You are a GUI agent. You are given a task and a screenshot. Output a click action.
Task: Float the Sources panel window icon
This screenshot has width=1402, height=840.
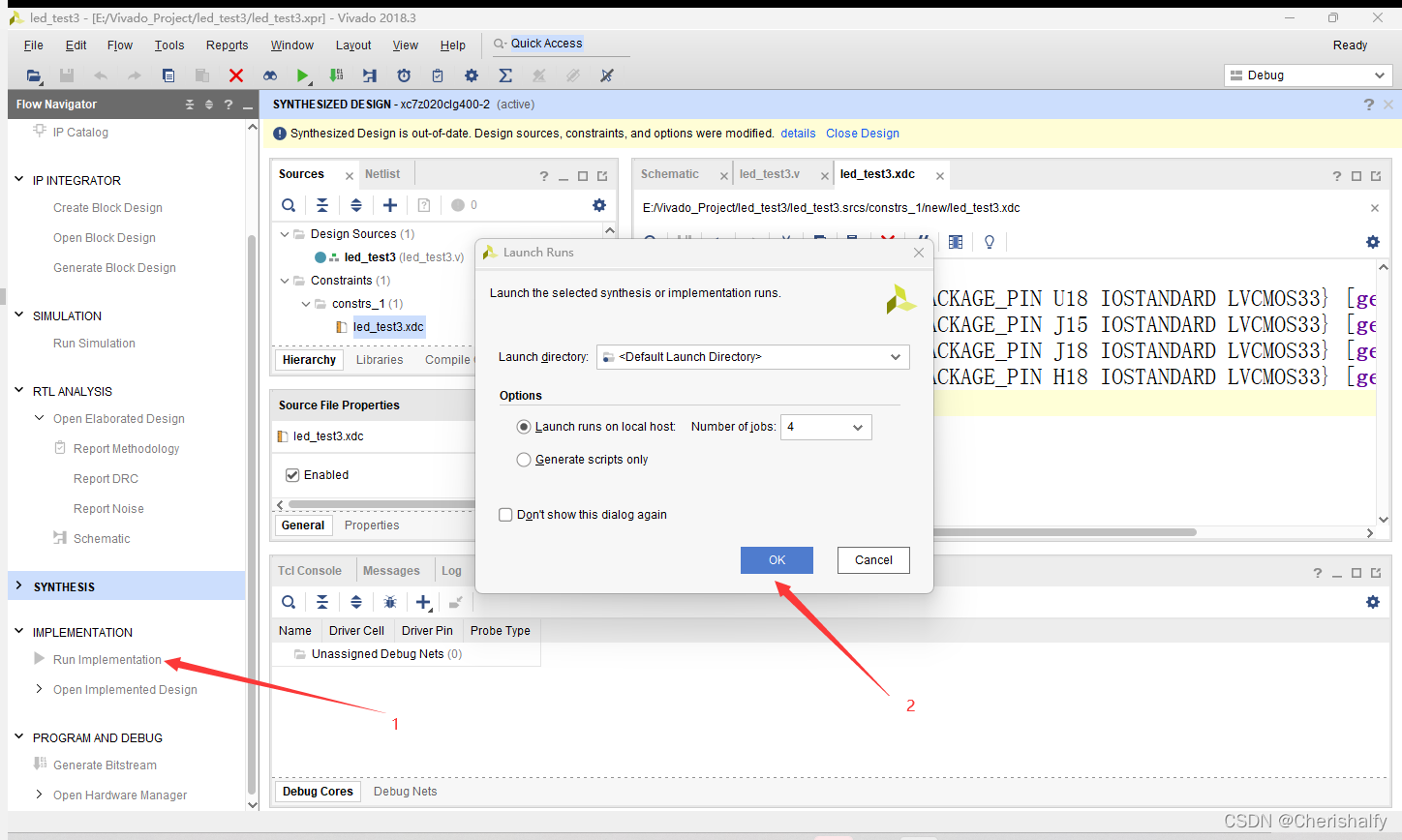602,176
